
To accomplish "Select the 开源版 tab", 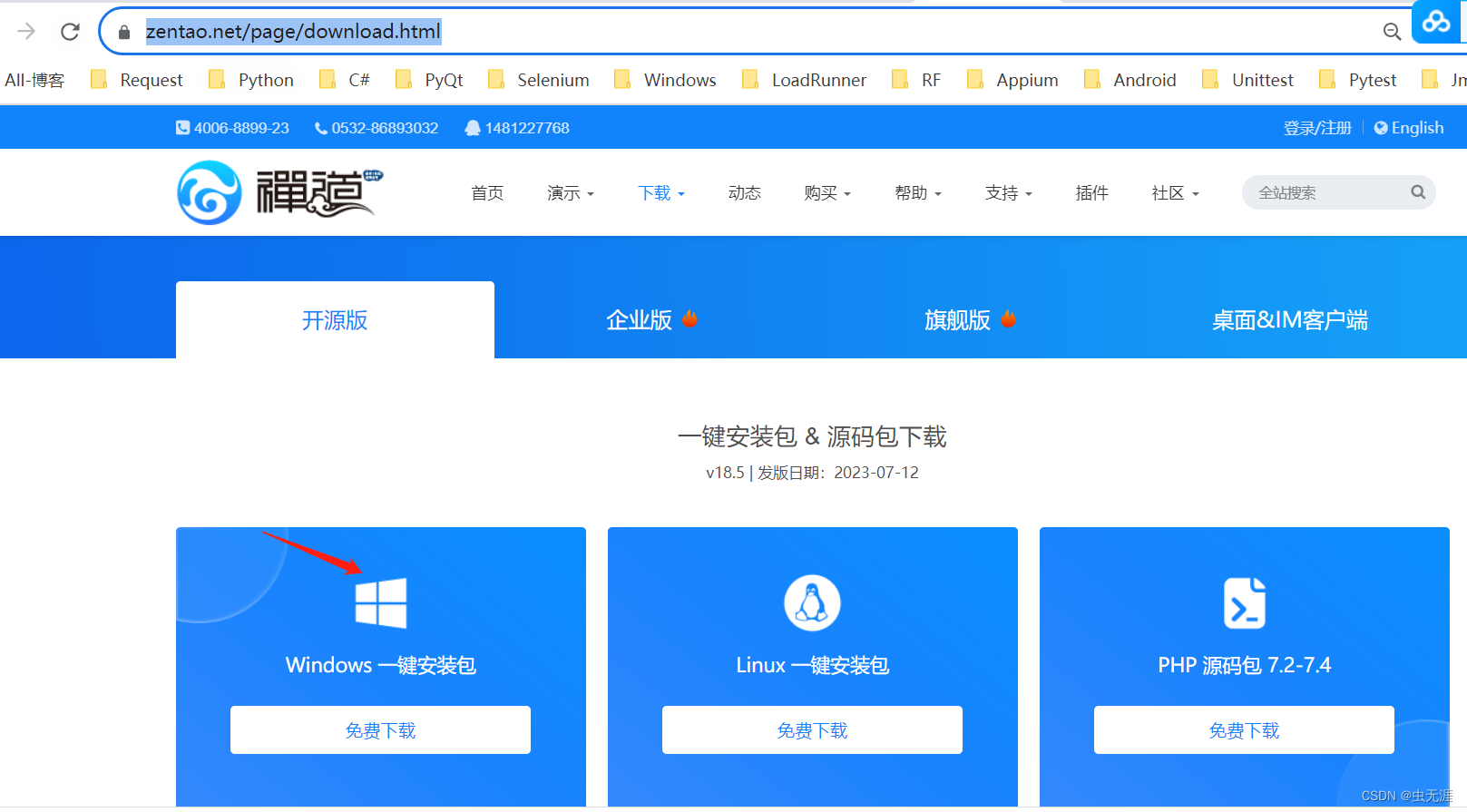I will point(335,319).
